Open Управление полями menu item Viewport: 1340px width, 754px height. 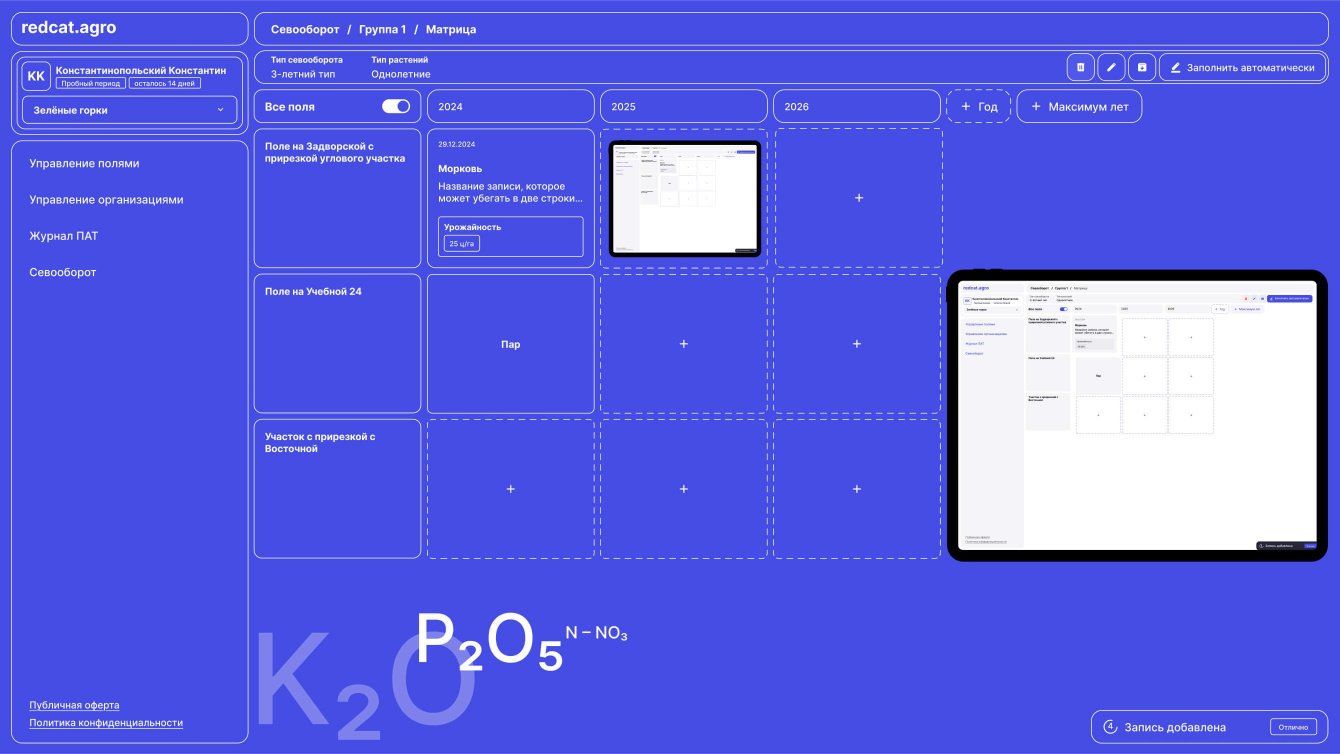[x=85, y=163]
